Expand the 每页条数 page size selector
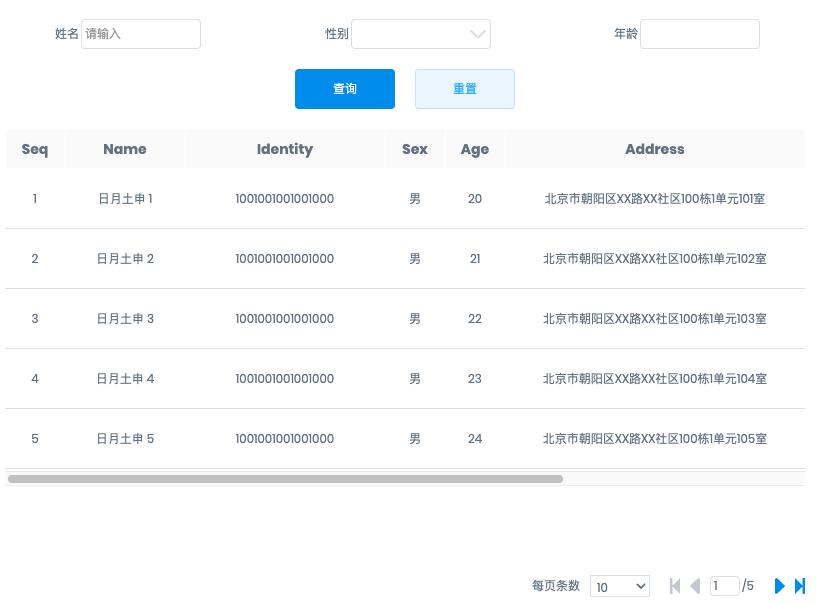 619,586
